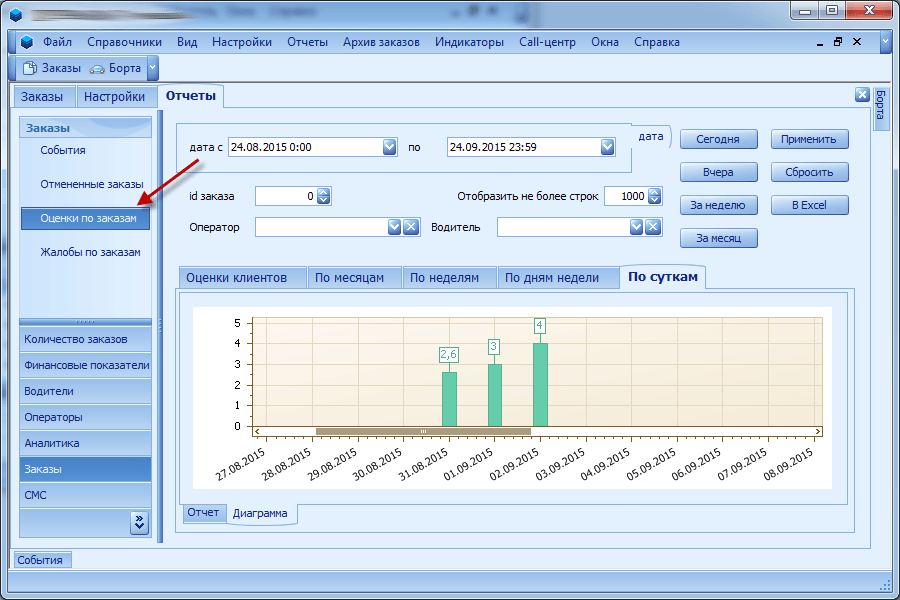Open the Количество заказов sidebar group
Image resolution: width=900 pixels, height=600 pixels.
pos(86,339)
